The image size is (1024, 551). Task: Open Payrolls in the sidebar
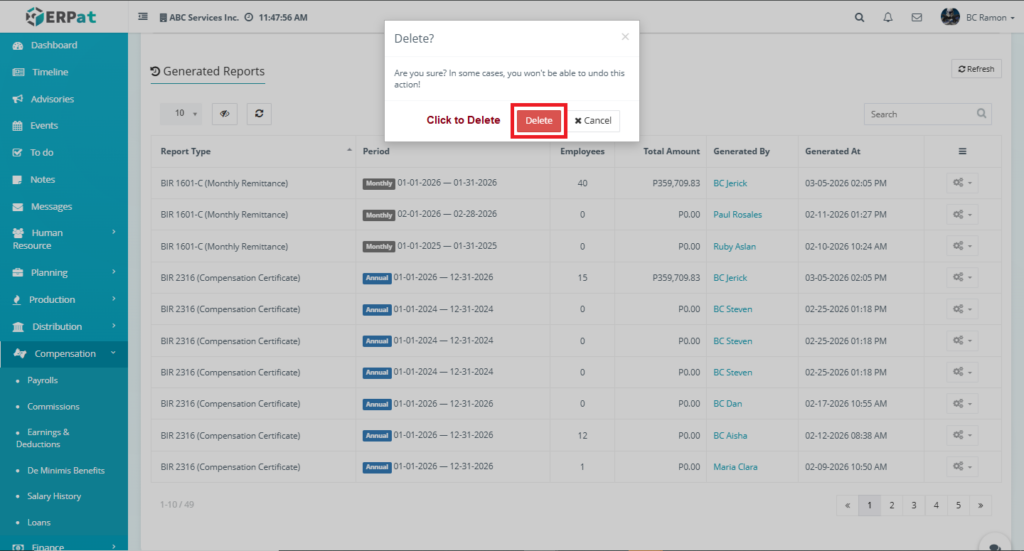42,380
